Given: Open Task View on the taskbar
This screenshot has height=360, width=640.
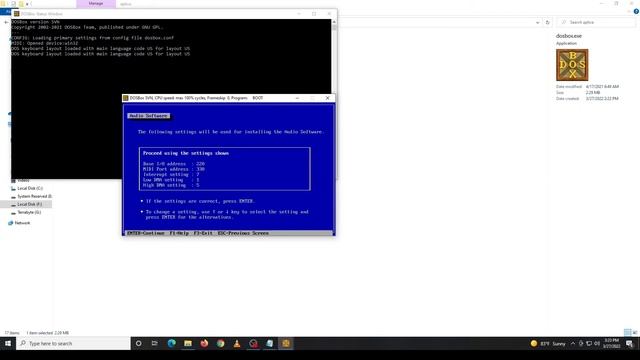Looking at the screenshot, I should (155, 343).
